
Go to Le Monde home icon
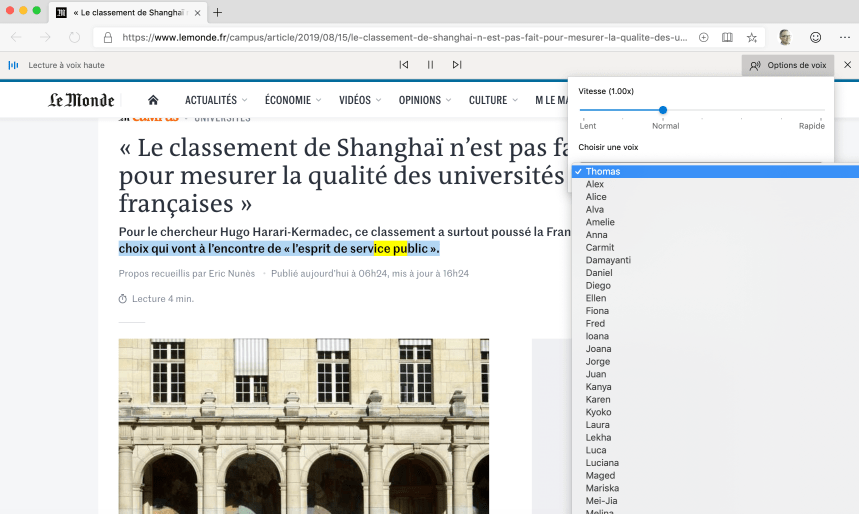tap(153, 100)
